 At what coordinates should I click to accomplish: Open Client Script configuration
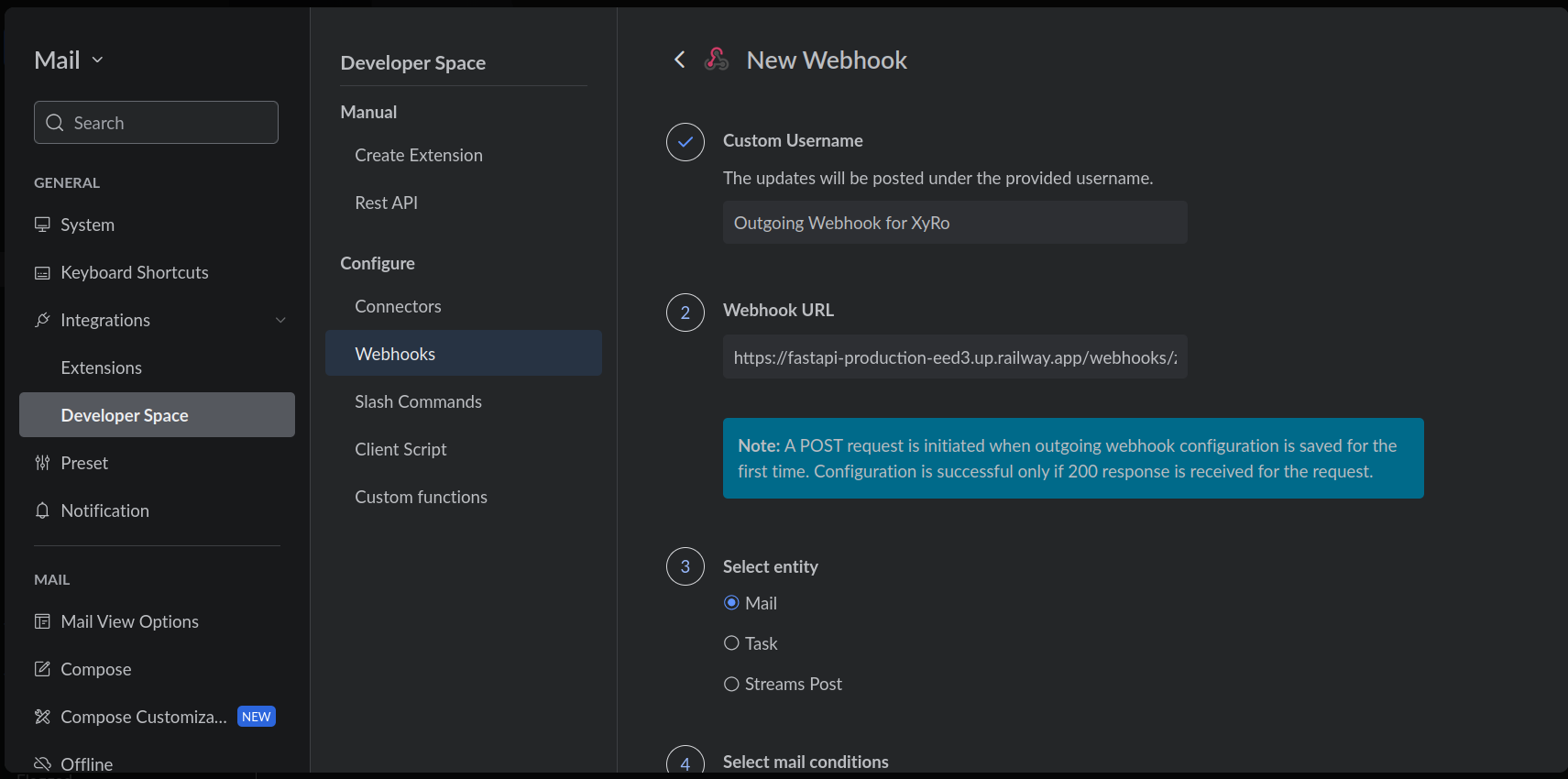[x=464, y=449]
